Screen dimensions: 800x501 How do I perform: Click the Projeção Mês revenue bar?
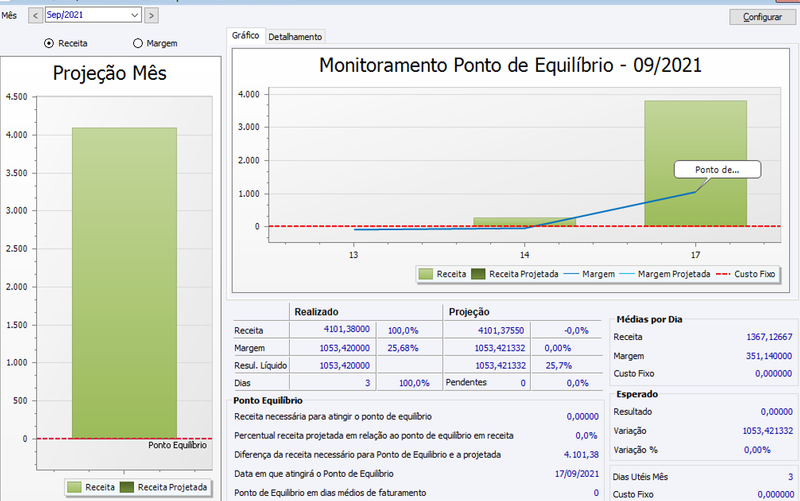[124, 283]
